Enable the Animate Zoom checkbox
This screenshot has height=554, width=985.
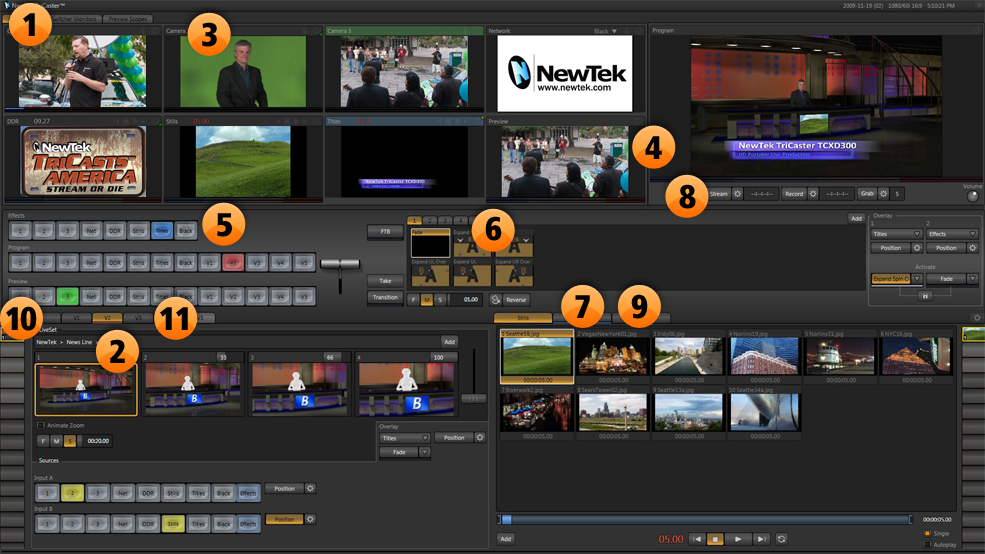(40, 425)
